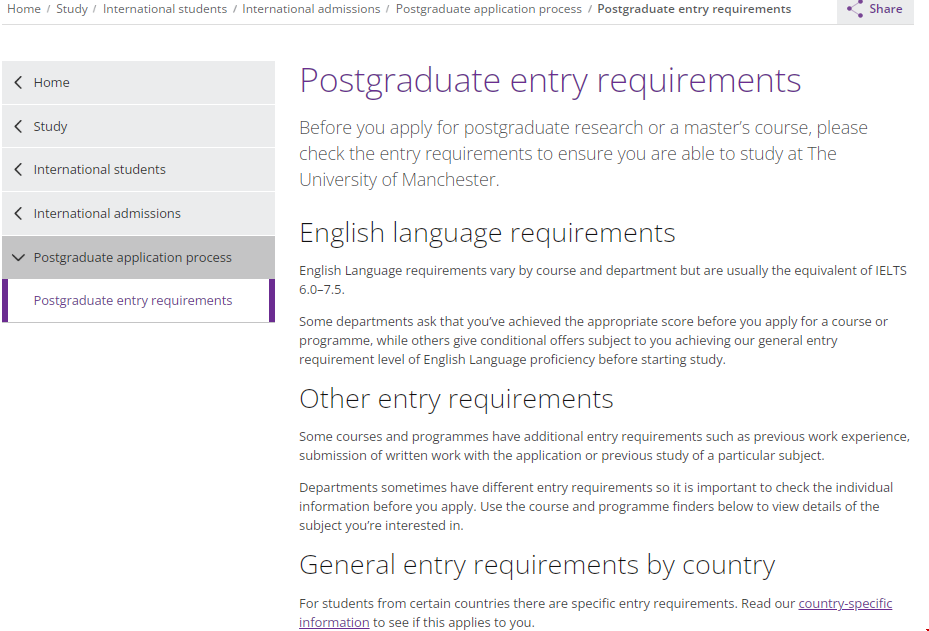This screenshot has height=631, width=929.
Task: Open Home in the sidebar menu
Action: coord(52,83)
